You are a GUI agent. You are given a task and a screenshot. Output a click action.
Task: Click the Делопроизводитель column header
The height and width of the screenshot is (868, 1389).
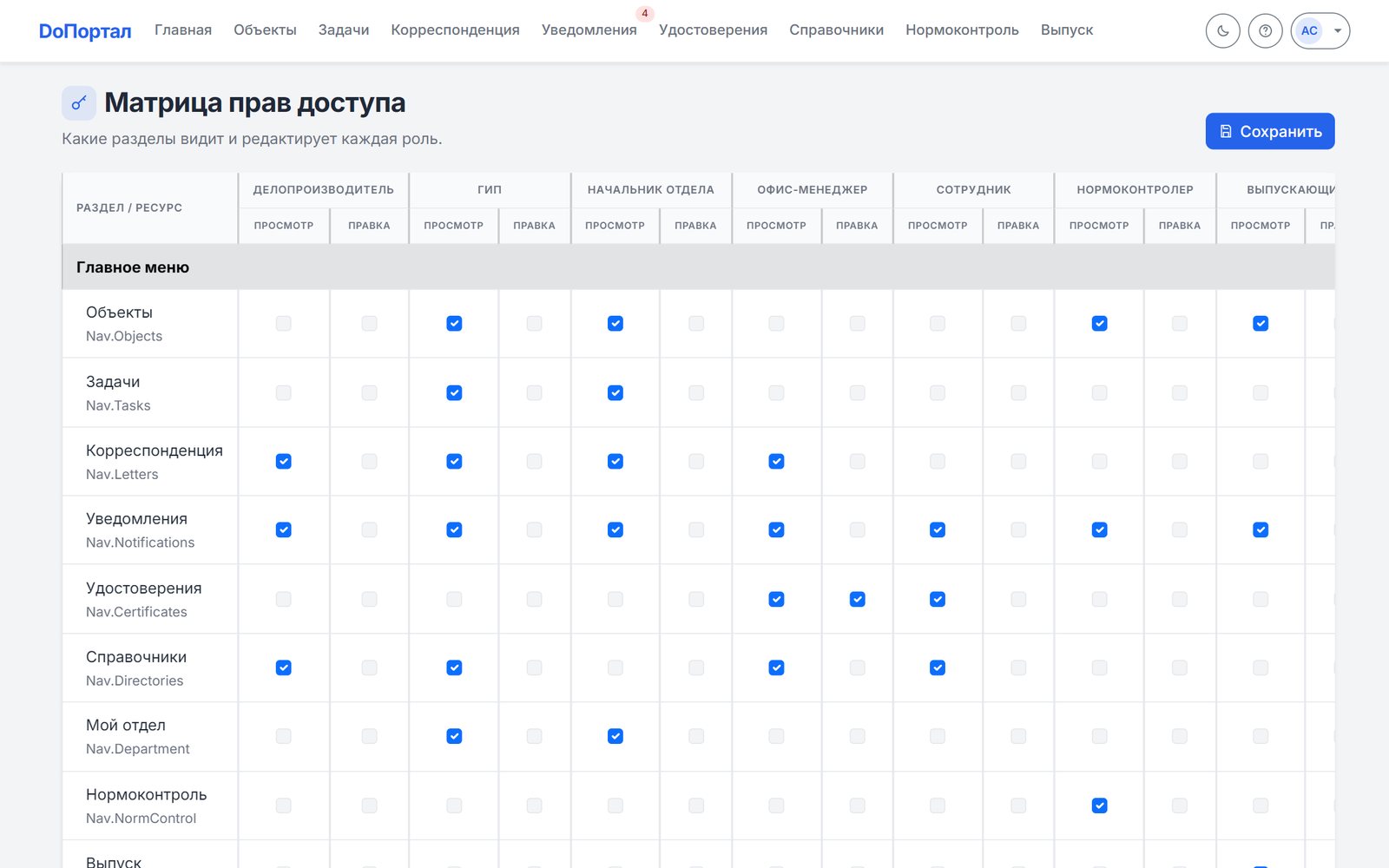coord(324,190)
